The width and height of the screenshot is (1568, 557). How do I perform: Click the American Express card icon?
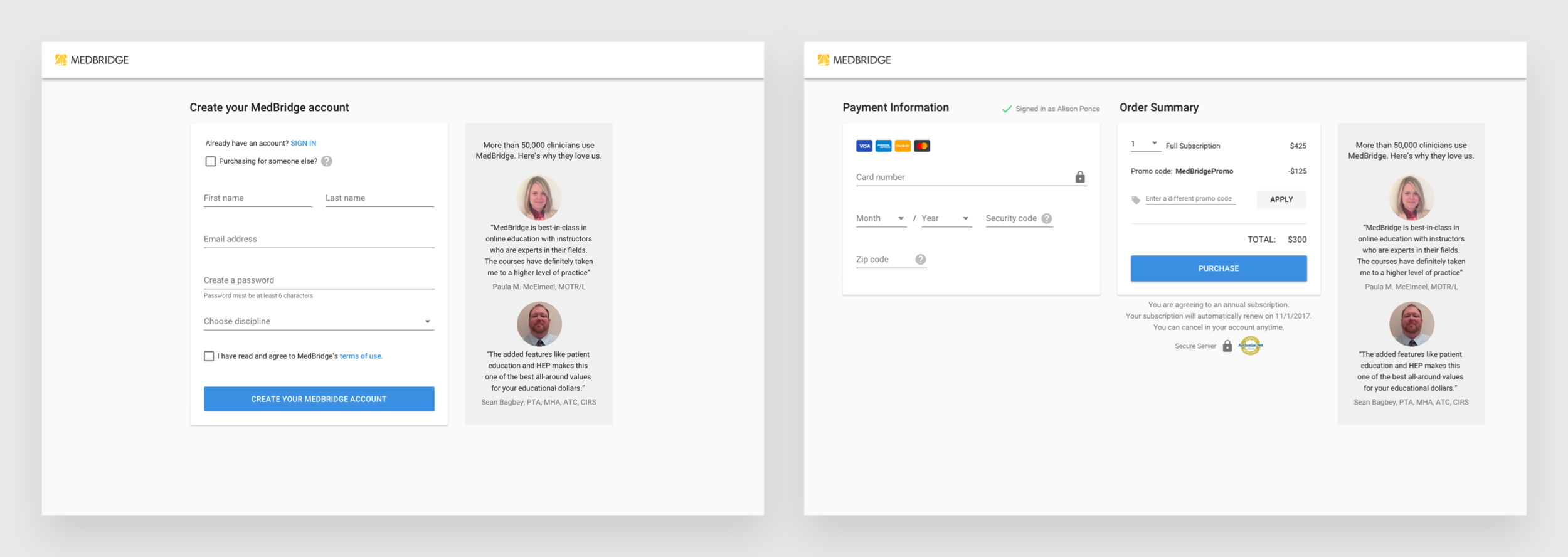(883, 146)
